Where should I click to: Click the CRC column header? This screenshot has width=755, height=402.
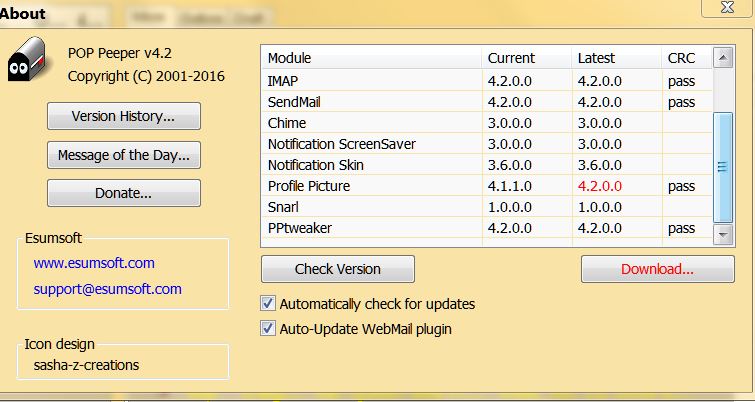(687, 58)
